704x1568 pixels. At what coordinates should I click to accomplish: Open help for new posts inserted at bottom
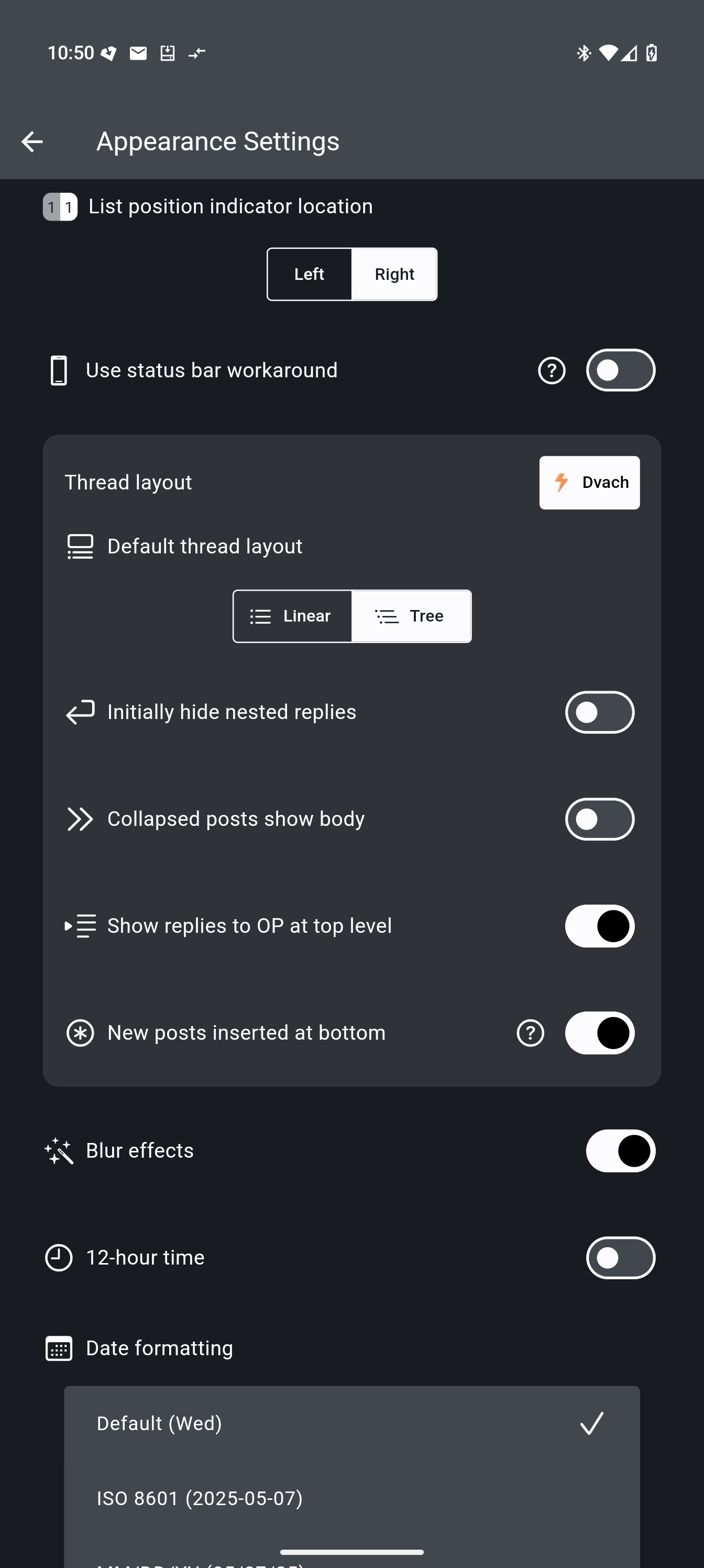[530, 1033]
